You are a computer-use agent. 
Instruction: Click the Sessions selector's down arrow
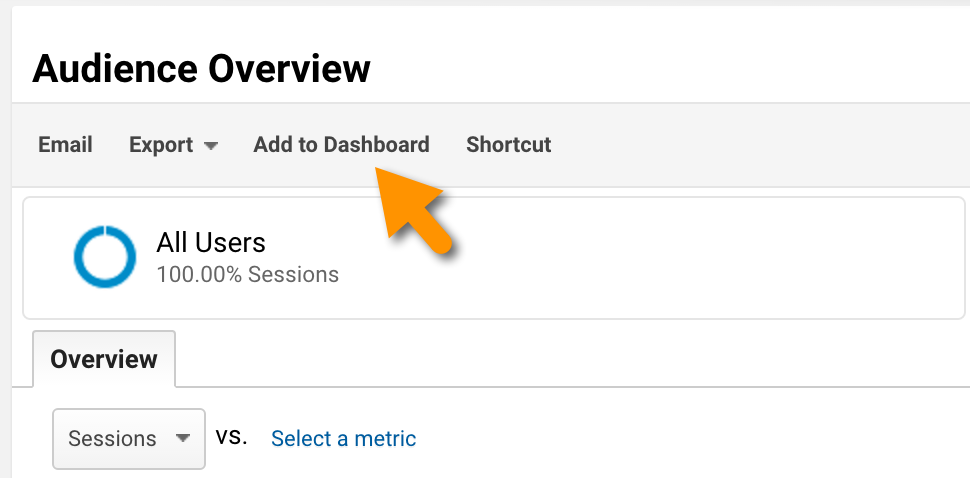click(x=182, y=438)
